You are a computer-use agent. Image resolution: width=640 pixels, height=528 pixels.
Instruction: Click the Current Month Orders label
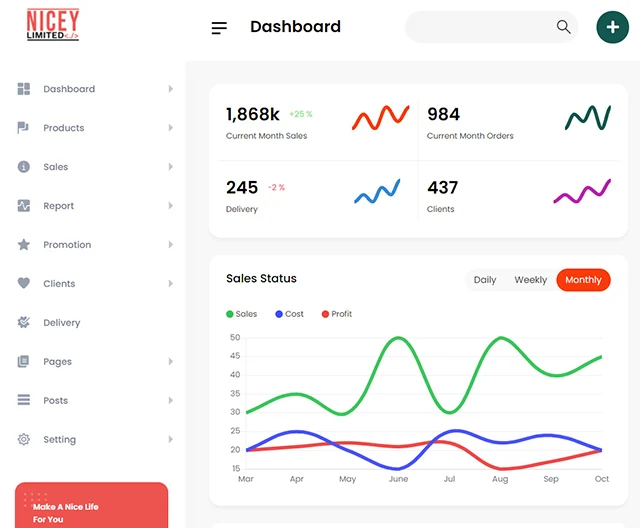[470, 136]
